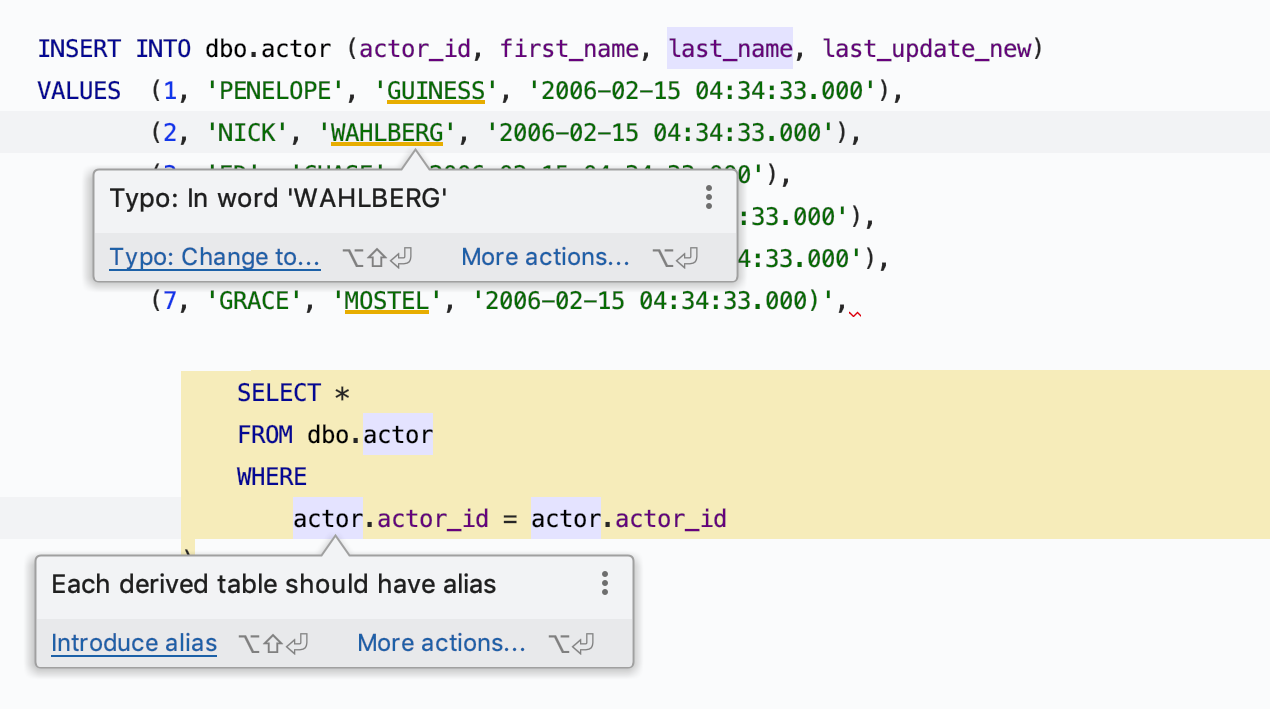
Task: Click the last_update_new column name
Action: click(x=927, y=48)
